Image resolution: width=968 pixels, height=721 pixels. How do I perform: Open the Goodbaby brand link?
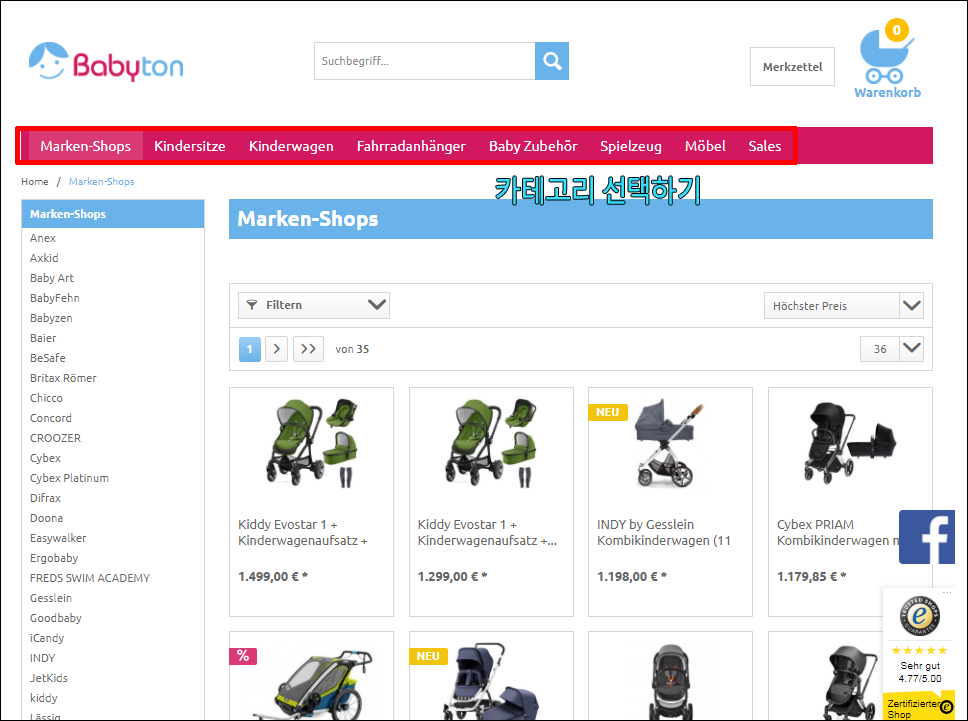(56, 619)
